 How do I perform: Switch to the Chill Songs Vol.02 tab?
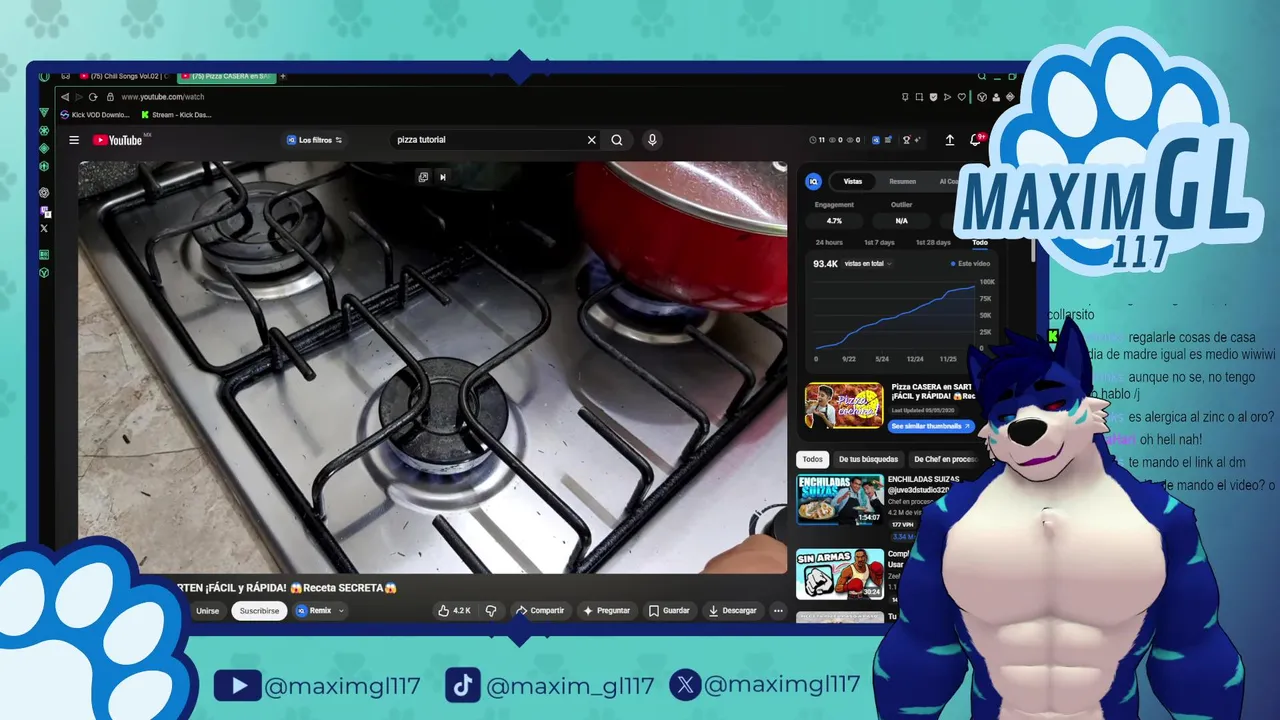[x=125, y=76]
